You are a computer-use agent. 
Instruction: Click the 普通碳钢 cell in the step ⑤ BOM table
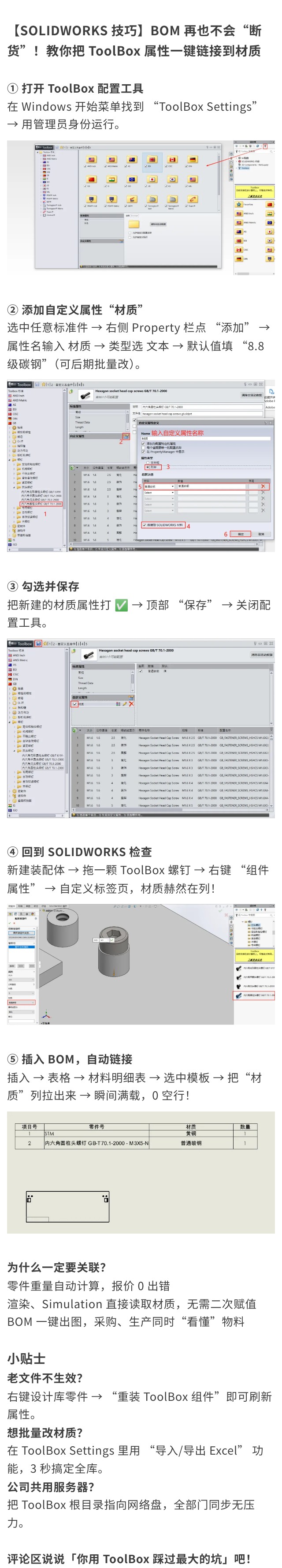coord(191,1143)
